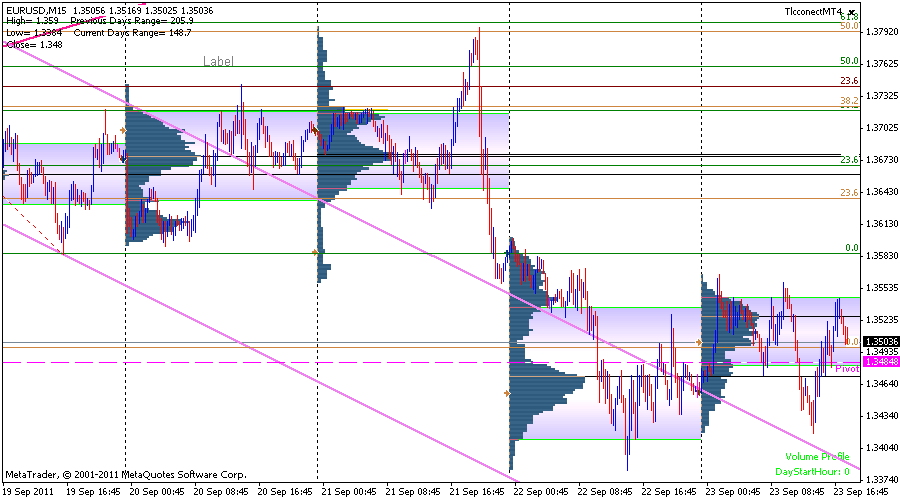Viewport: 900px width, 500px height.
Task: Select the gray 'Label' text object
Action: [x=218, y=61]
